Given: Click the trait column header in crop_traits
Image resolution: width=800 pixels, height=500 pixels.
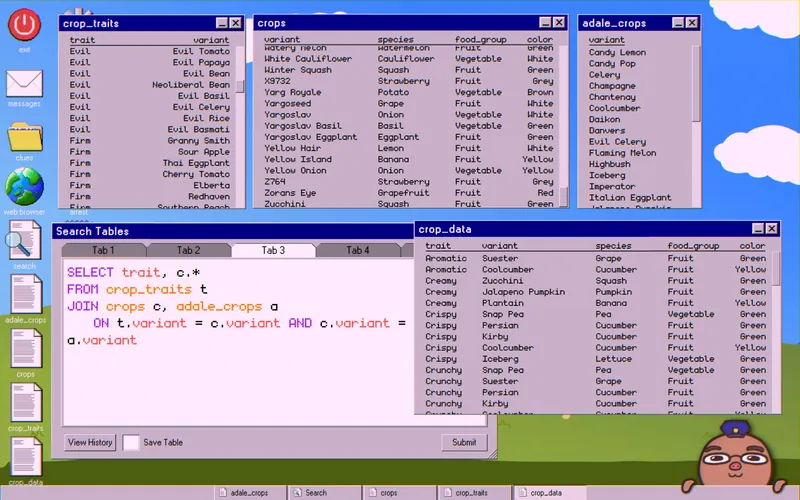Looking at the screenshot, I should click(x=82, y=40).
